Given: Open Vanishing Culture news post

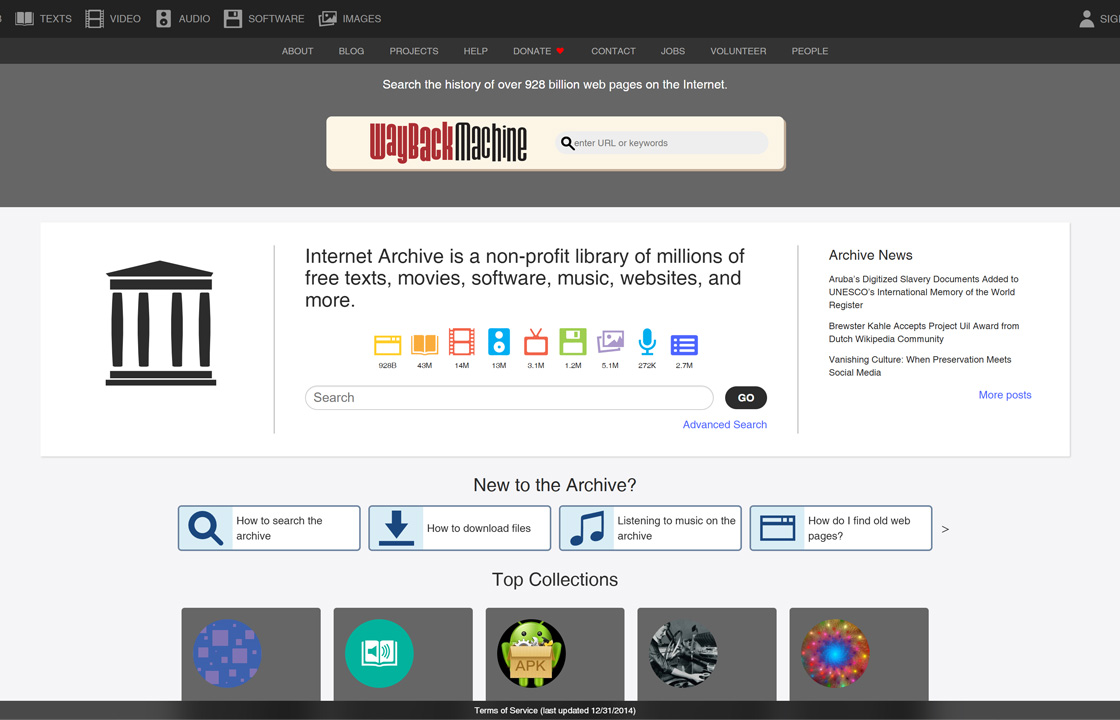Looking at the screenshot, I should [x=920, y=366].
